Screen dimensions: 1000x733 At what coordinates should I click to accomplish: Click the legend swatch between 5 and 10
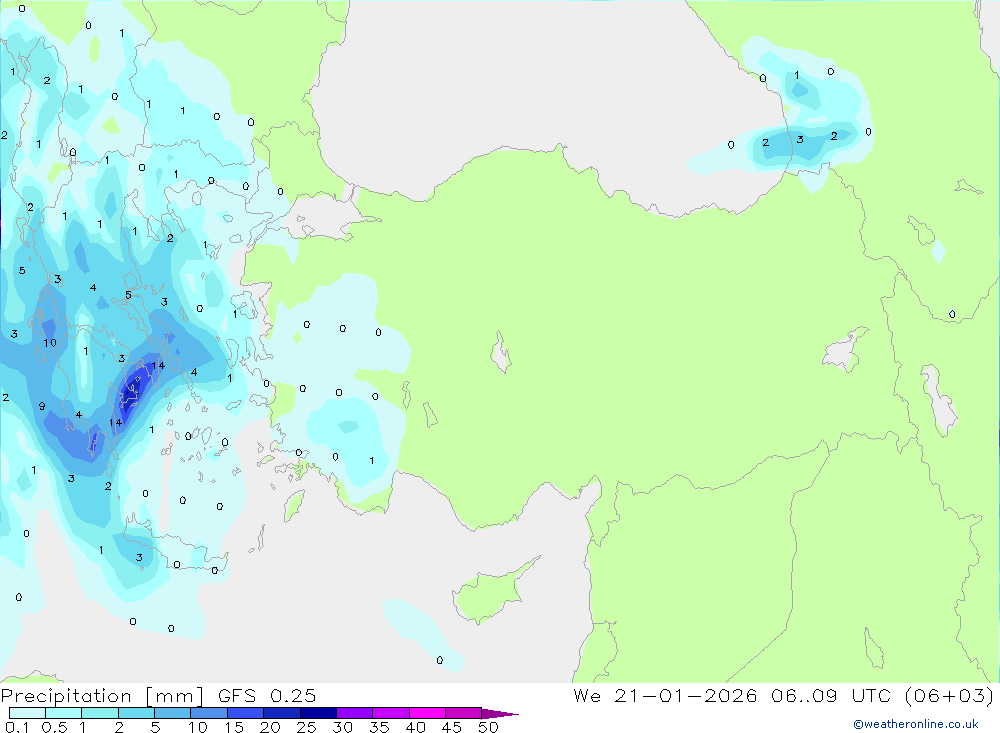coord(173,713)
